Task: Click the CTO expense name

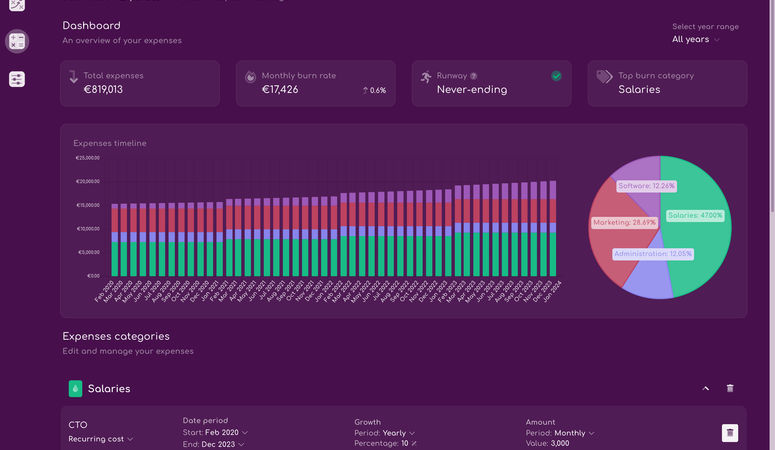Action: pos(78,425)
